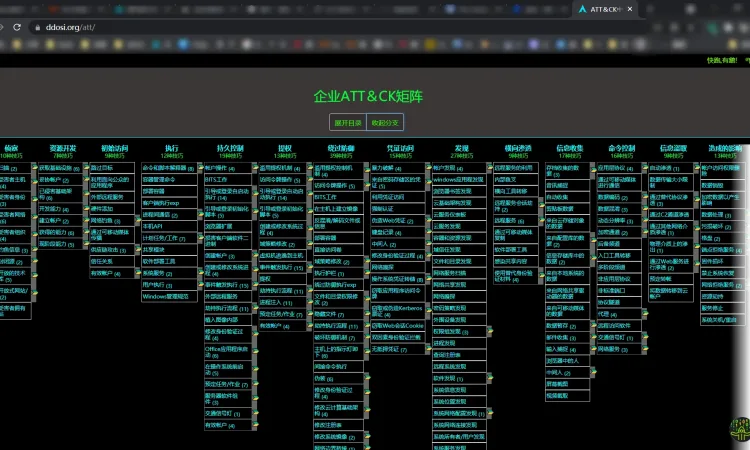Viewport: 750px width, 450px height.
Task: Expand folder icon beside 暴力破解 (4)
Action: pos(429,168)
